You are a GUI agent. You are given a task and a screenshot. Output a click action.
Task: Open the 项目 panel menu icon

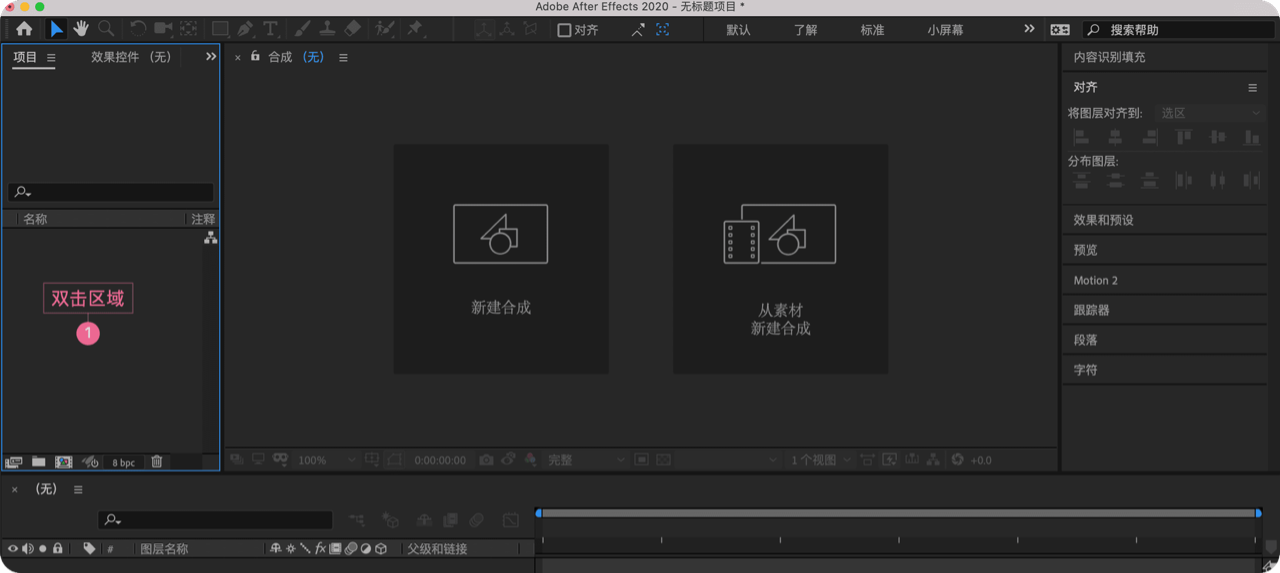click(51, 58)
